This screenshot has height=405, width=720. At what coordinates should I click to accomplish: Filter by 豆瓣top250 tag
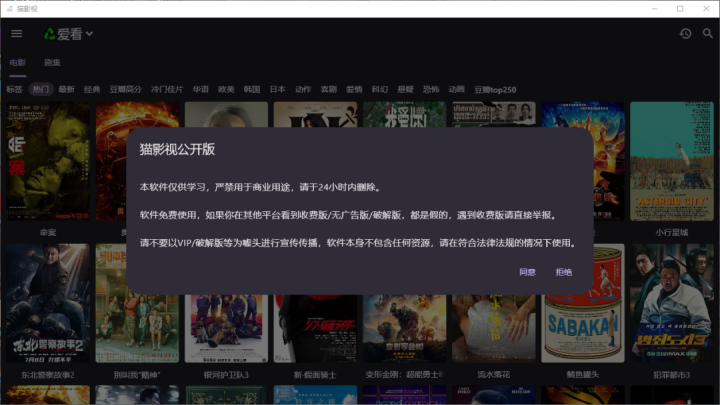495,89
